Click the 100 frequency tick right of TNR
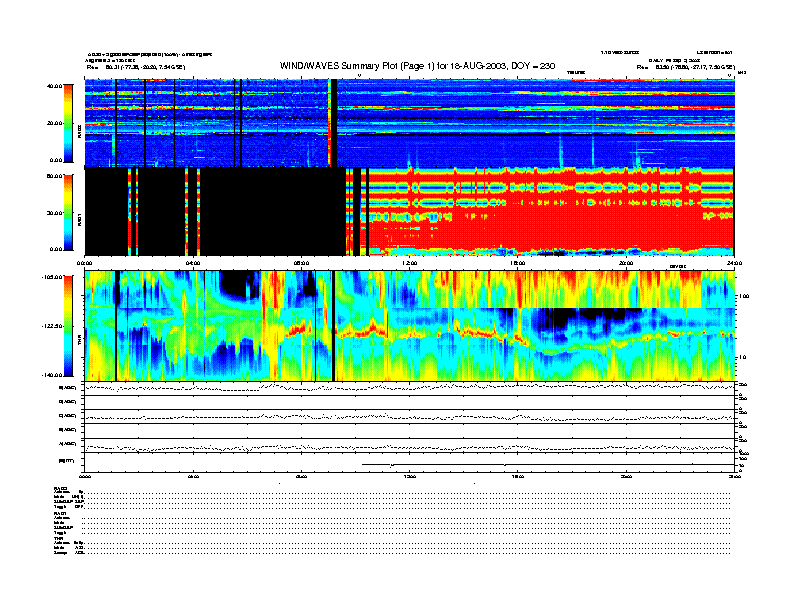 pos(745,296)
